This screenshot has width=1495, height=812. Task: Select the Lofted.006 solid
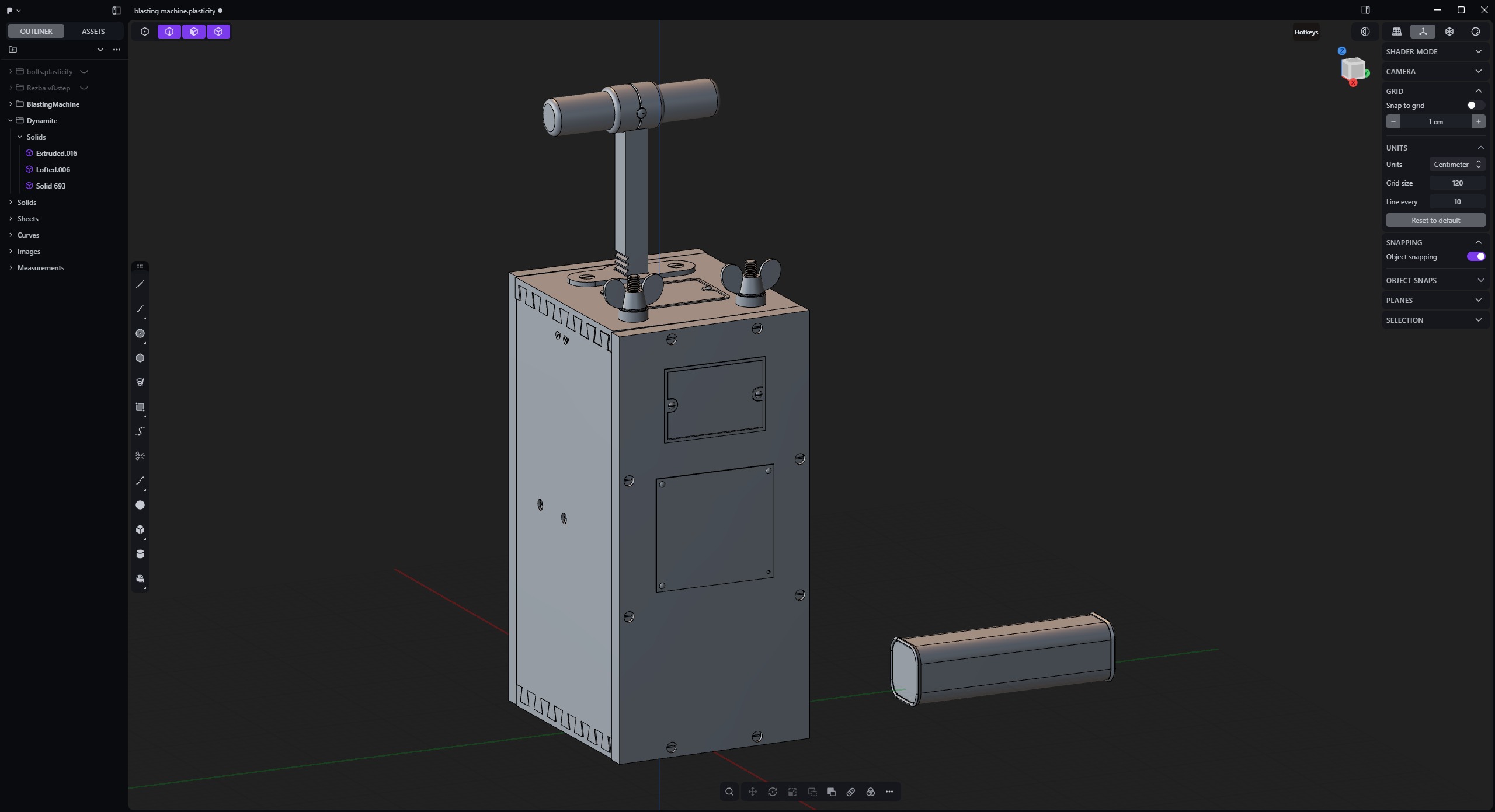[x=53, y=169]
